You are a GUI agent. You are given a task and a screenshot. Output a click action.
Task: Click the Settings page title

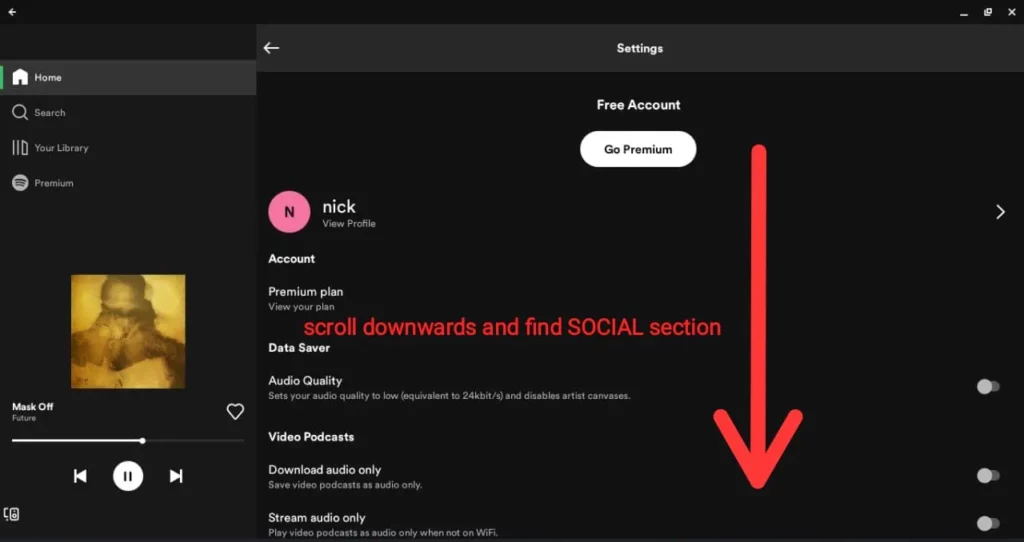[x=639, y=48]
